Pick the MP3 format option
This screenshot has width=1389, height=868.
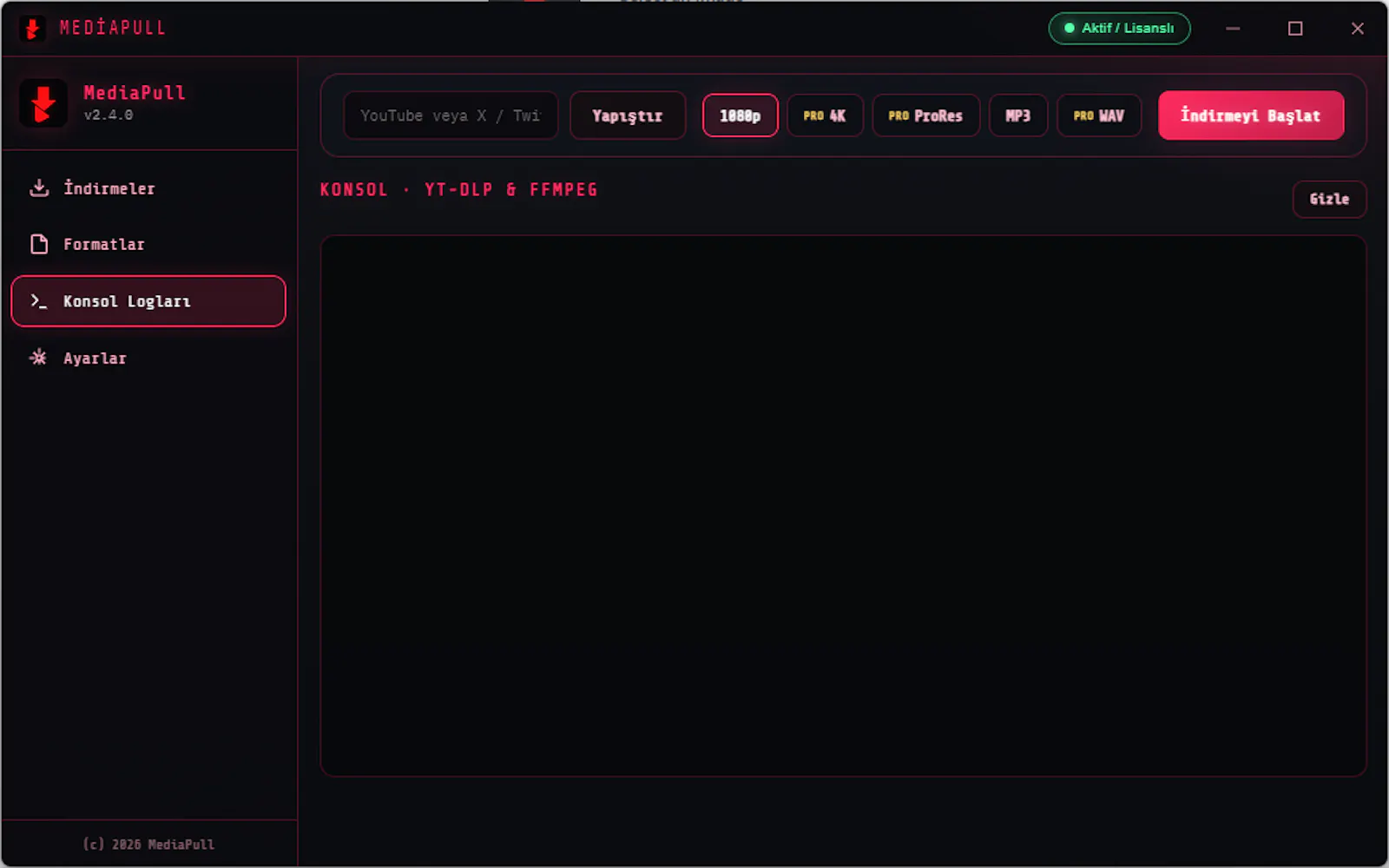click(x=1018, y=115)
